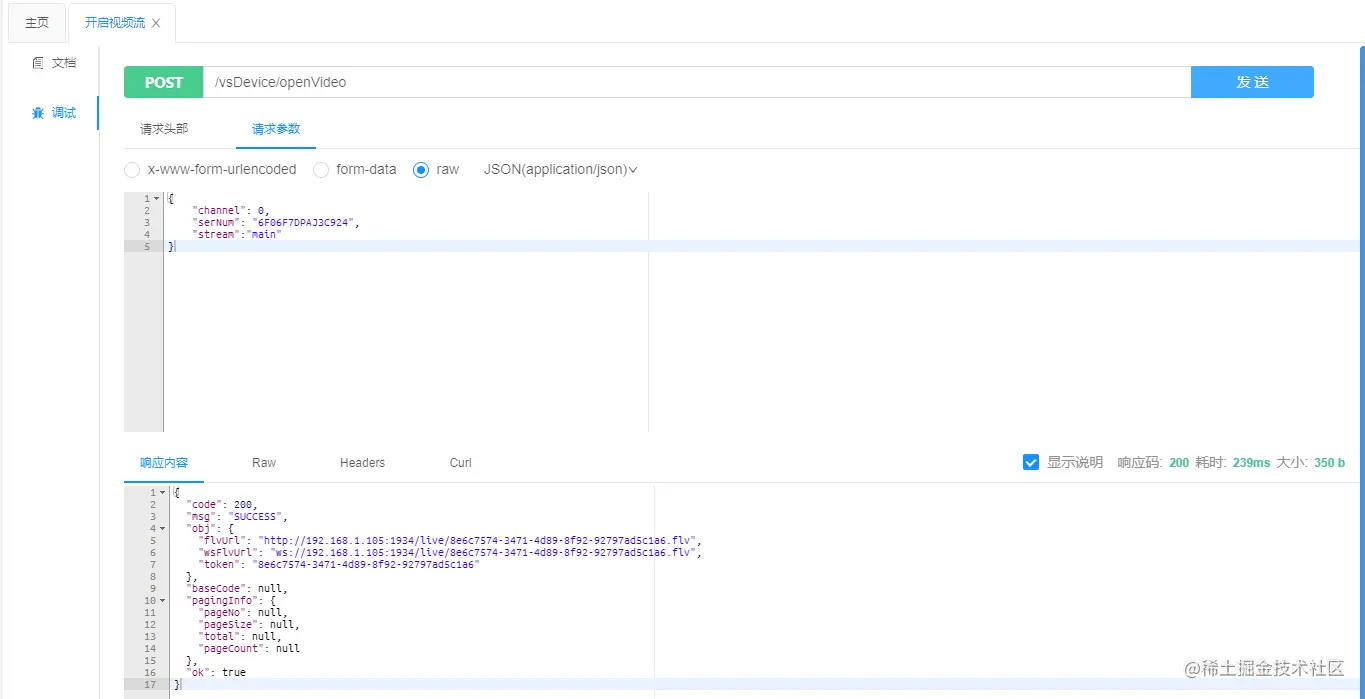Click the POST method button
This screenshot has width=1365, height=699.
(x=164, y=82)
